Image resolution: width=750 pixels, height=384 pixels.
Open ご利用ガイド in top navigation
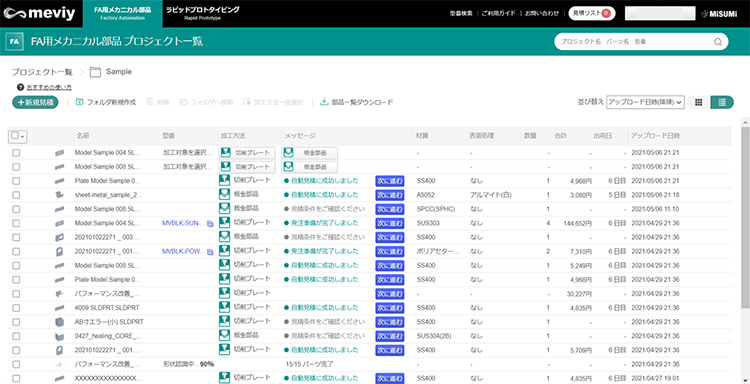(x=498, y=13)
